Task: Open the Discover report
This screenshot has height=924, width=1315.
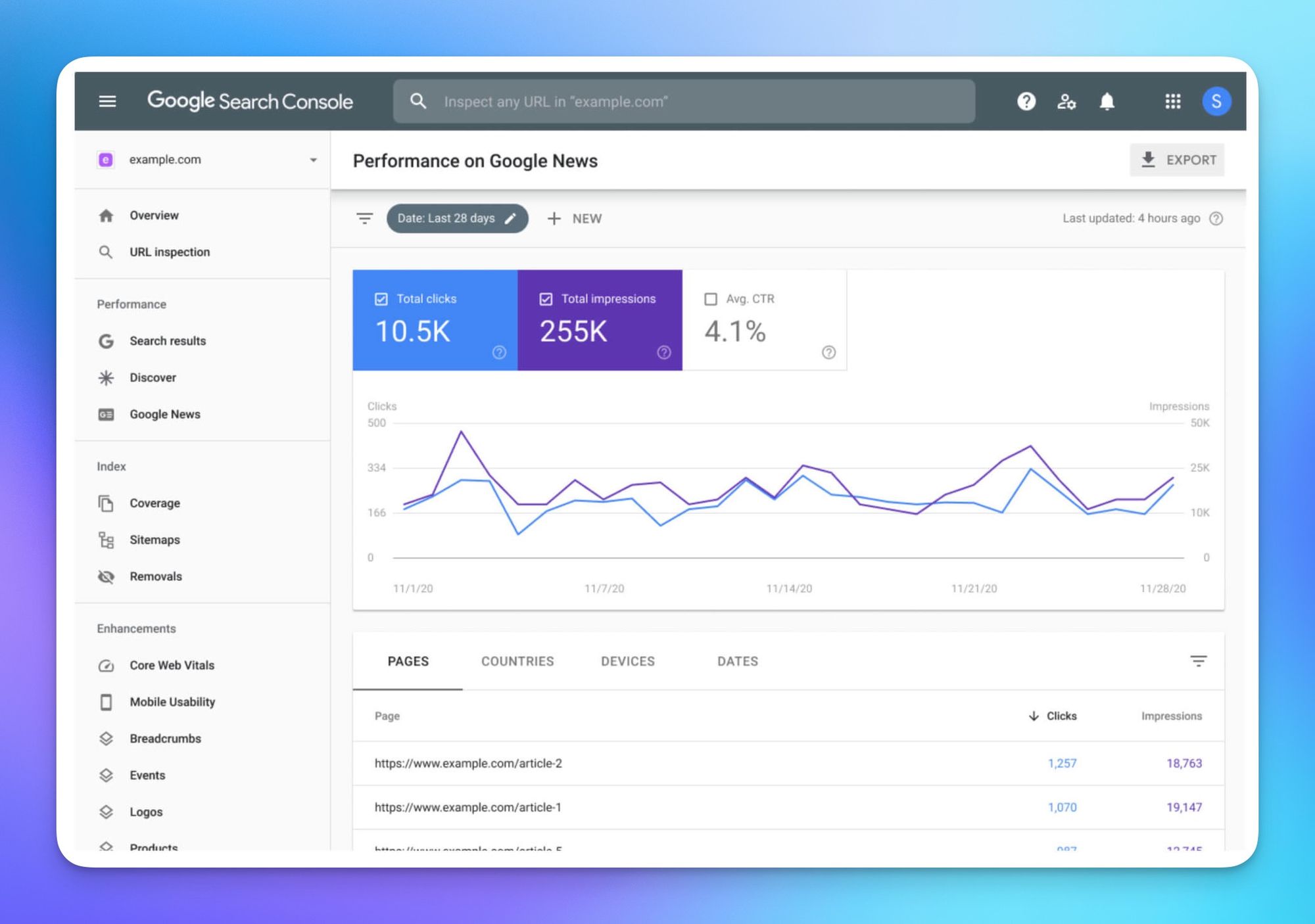Action: tap(153, 378)
